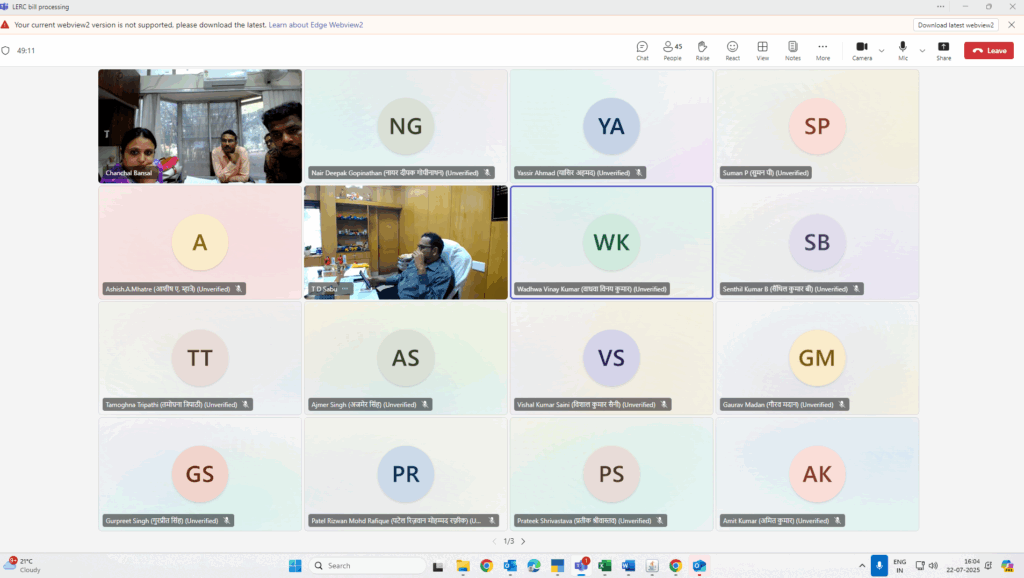Expand the Camera options arrow
The image size is (1024, 578).
point(881,50)
